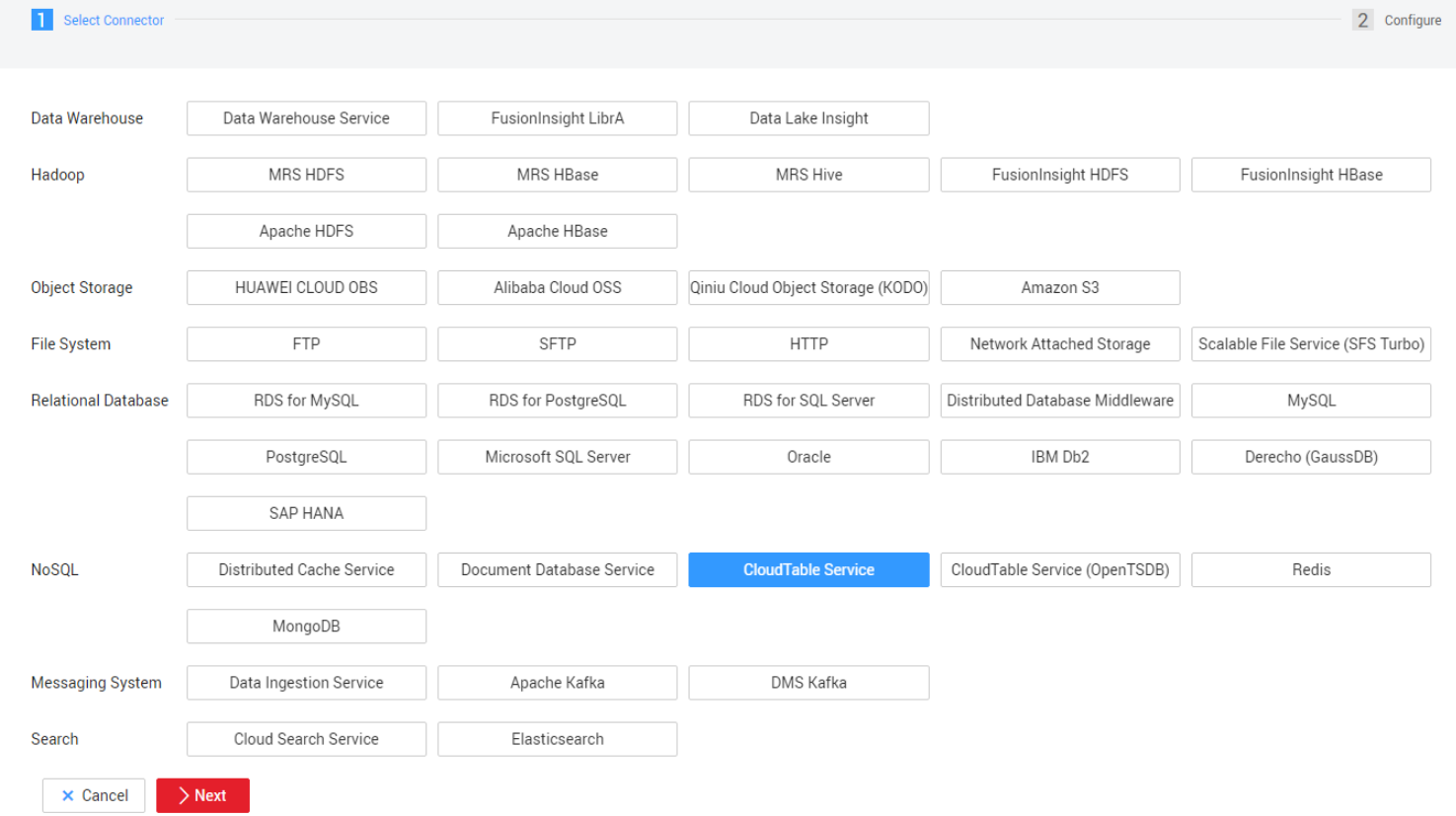Select RDS for MySQL connector
Viewport: 1456px width, 816px height.
pos(306,401)
